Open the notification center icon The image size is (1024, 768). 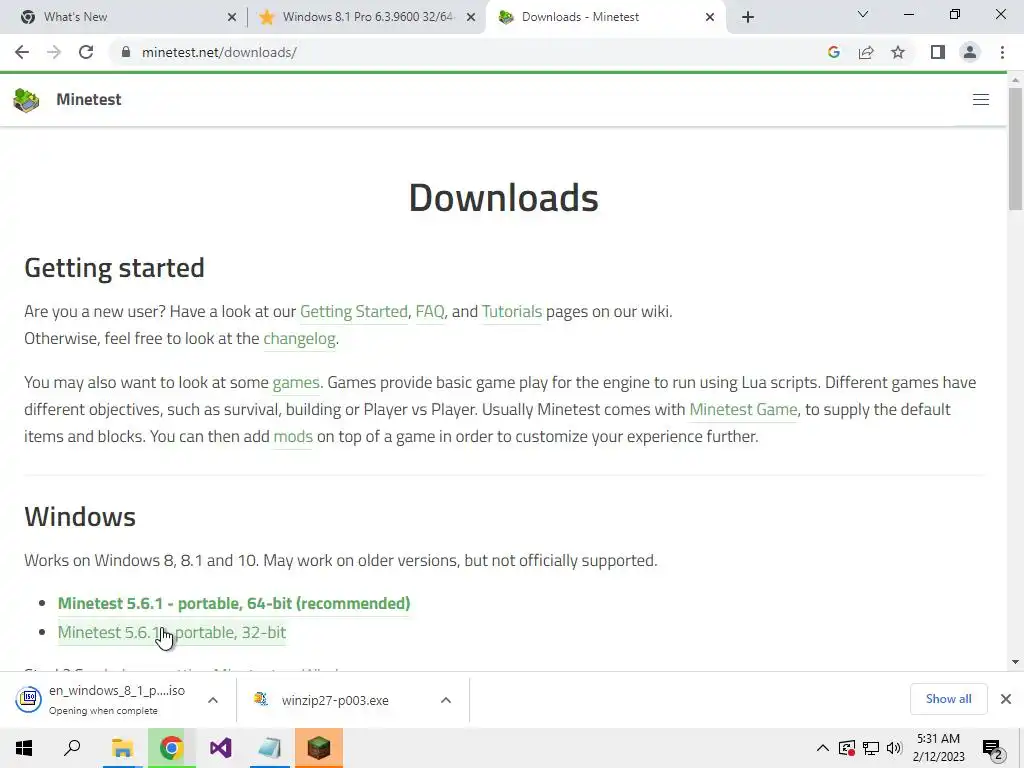pos(993,749)
